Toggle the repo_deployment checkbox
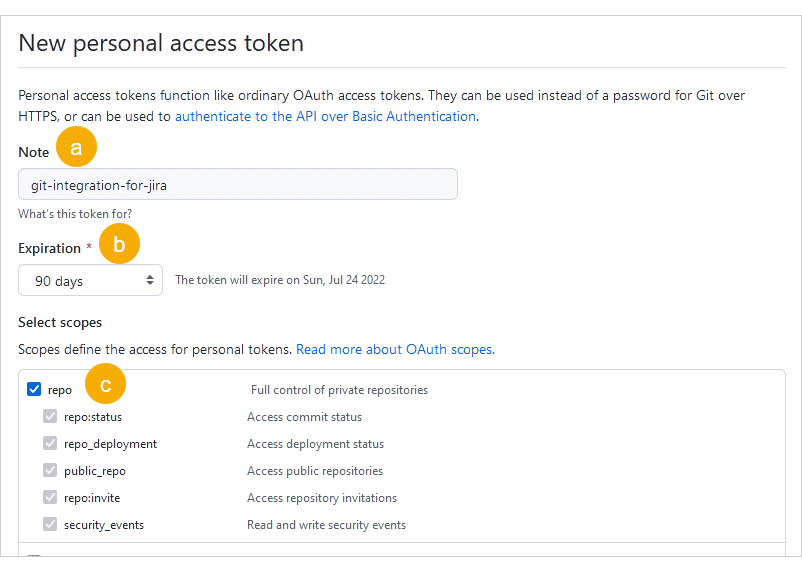This screenshot has width=802, height=572. pyautogui.click(x=50, y=443)
